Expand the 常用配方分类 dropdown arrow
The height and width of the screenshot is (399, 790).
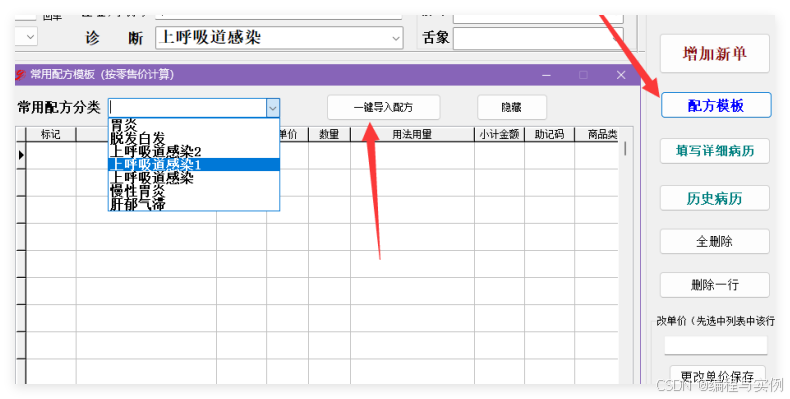click(273, 108)
